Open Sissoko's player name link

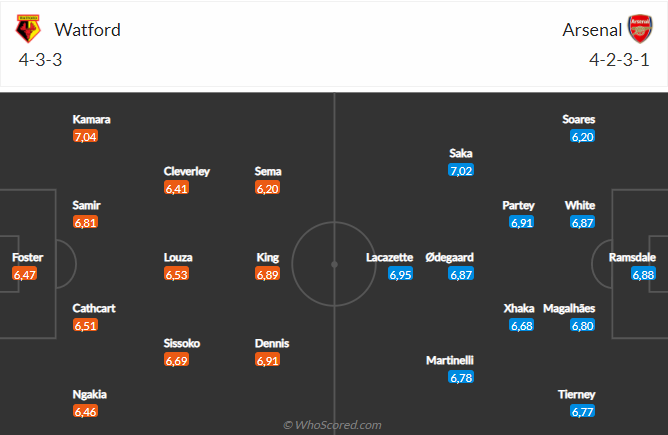click(x=182, y=343)
